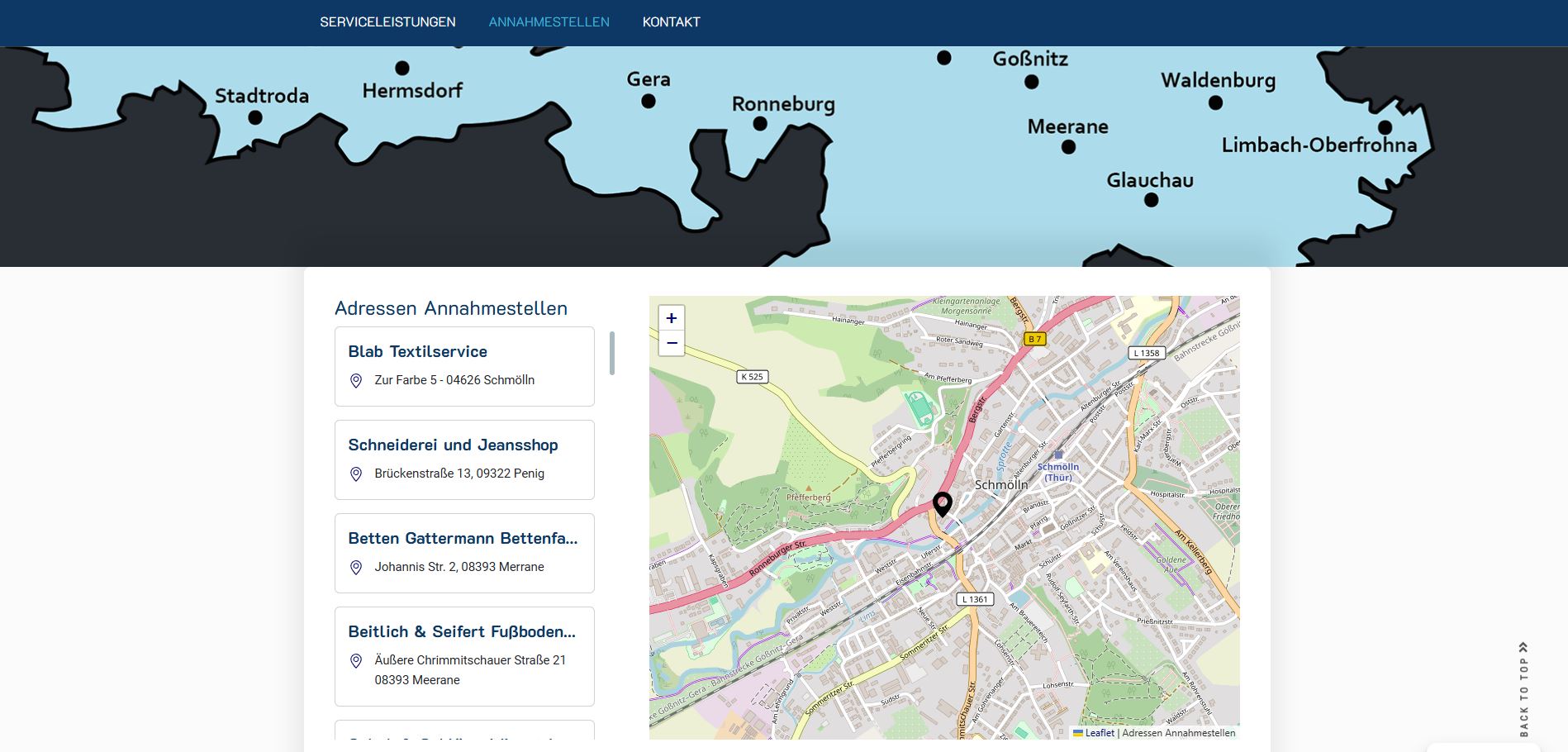Image resolution: width=1568 pixels, height=752 pixels.
Task: Click the Waldenburg location dot
Action: point(1215,103)
